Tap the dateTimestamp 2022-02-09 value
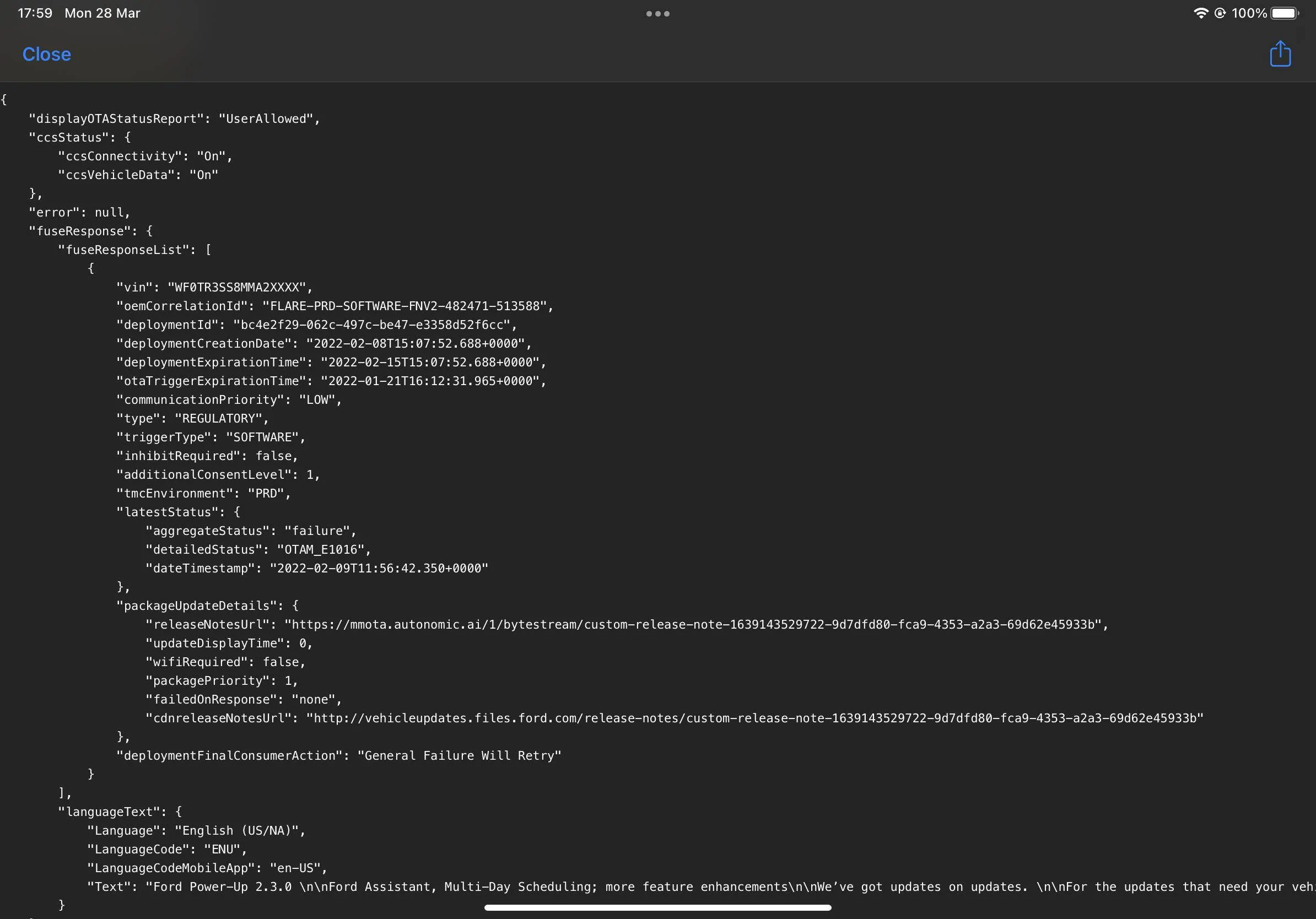1316x919 pixels. pyautogui.click(x=379, y=569)
